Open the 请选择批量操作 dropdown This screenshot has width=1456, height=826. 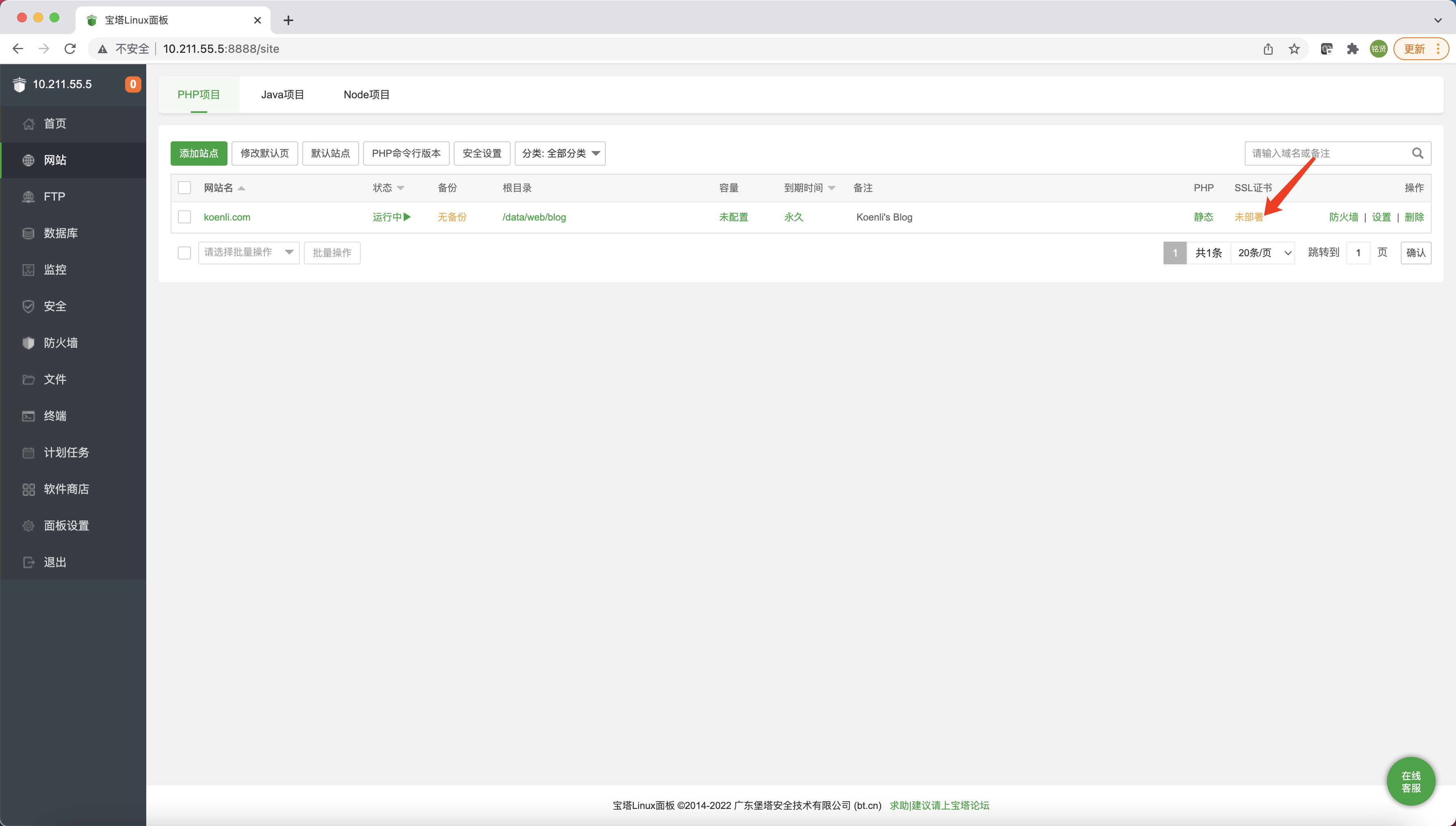pyautogui.click(x=249, y=253)
